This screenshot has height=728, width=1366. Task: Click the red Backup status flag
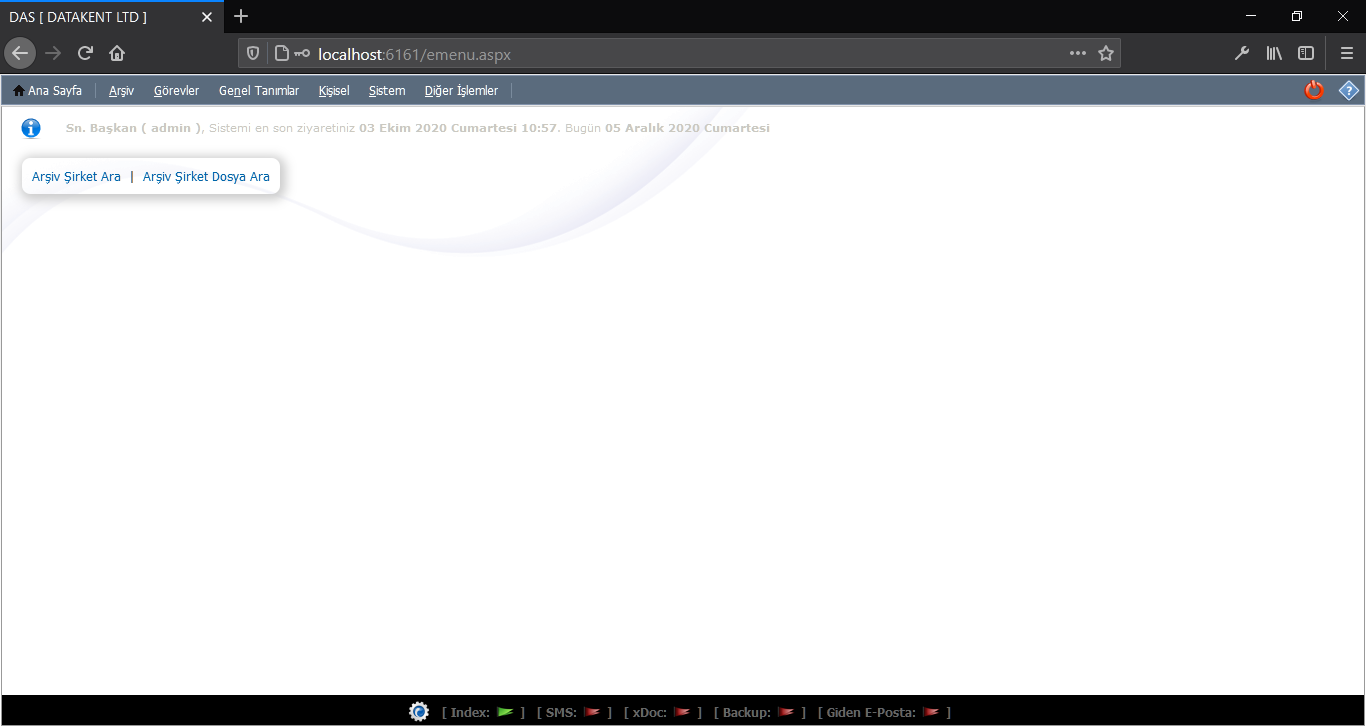click(x=786, y=713)
